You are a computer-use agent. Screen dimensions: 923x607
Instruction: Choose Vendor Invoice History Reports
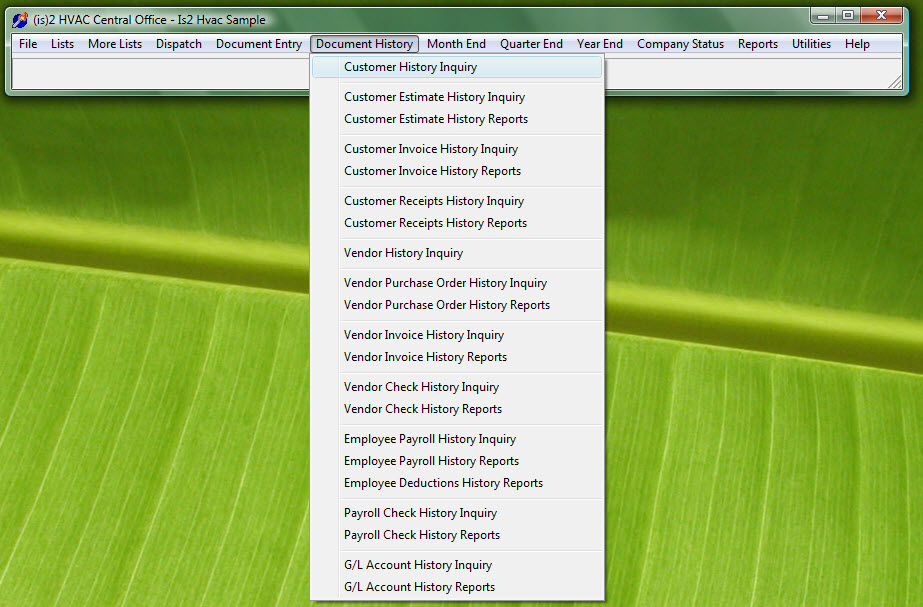coord(457,357)
